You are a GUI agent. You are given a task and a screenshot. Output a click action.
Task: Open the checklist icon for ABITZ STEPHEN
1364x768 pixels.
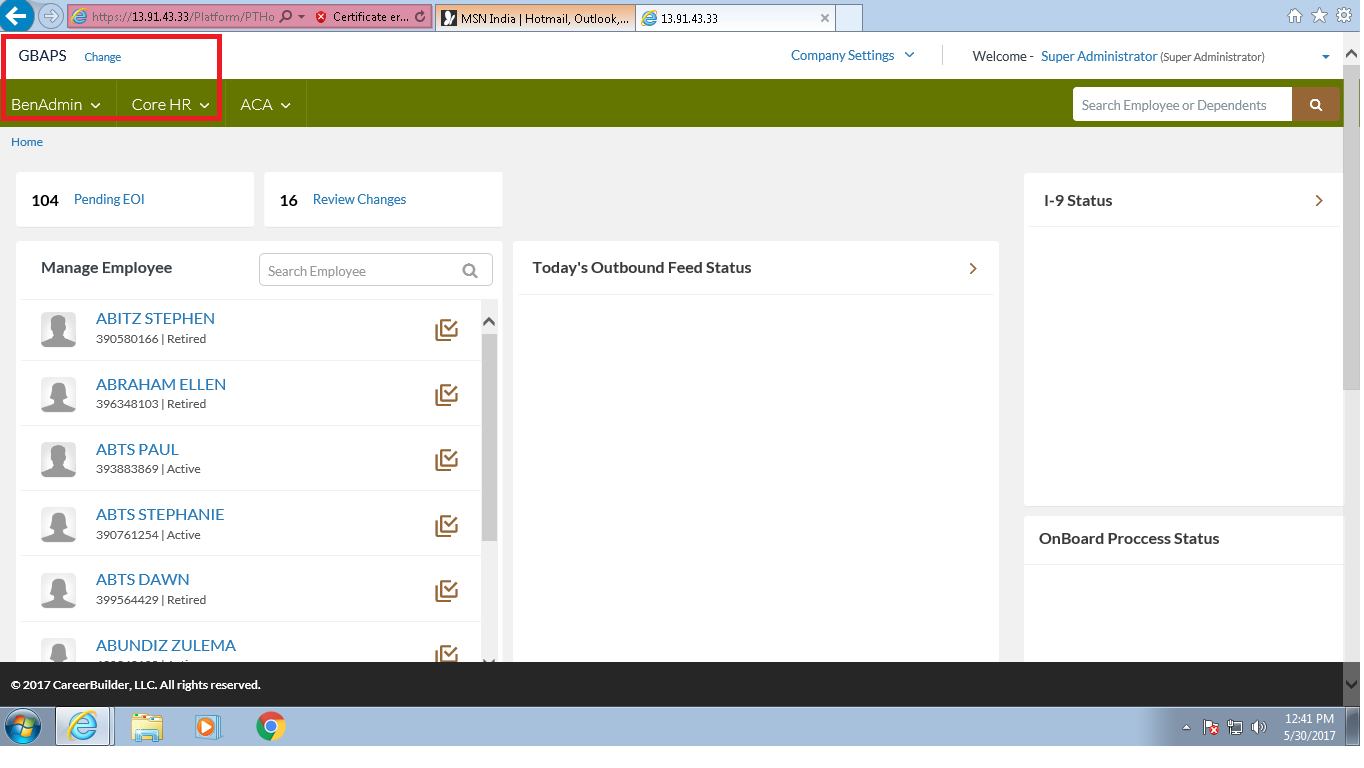(x=446, y=330)
